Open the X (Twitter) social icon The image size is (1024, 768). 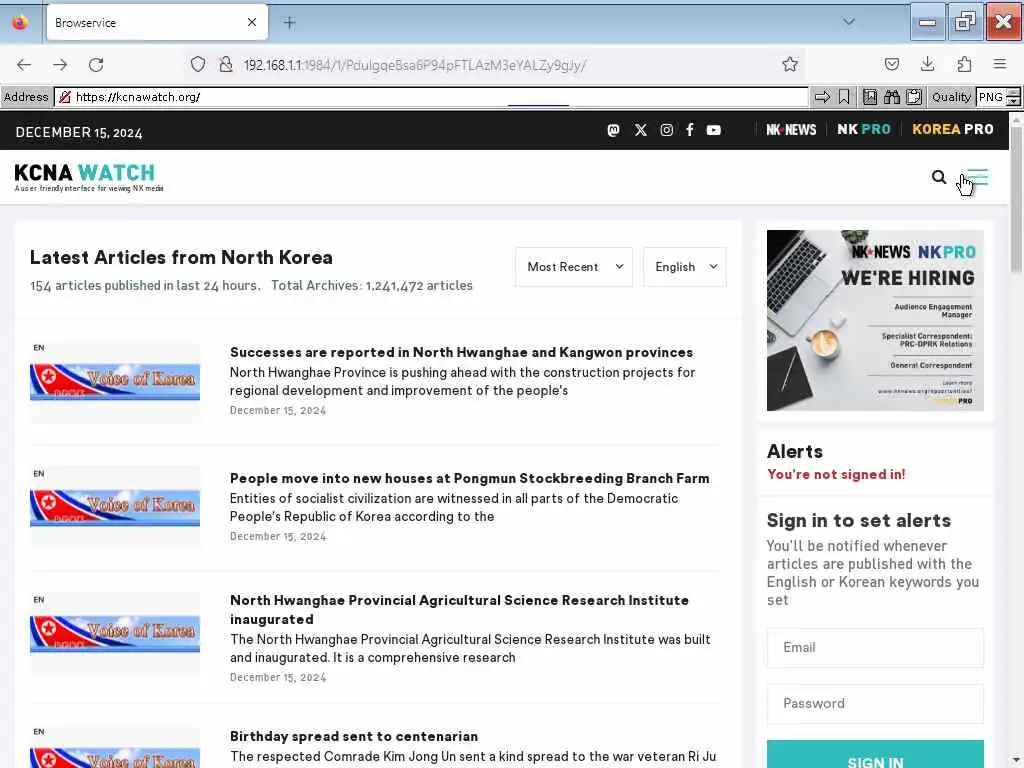click(x=641, y=130)
